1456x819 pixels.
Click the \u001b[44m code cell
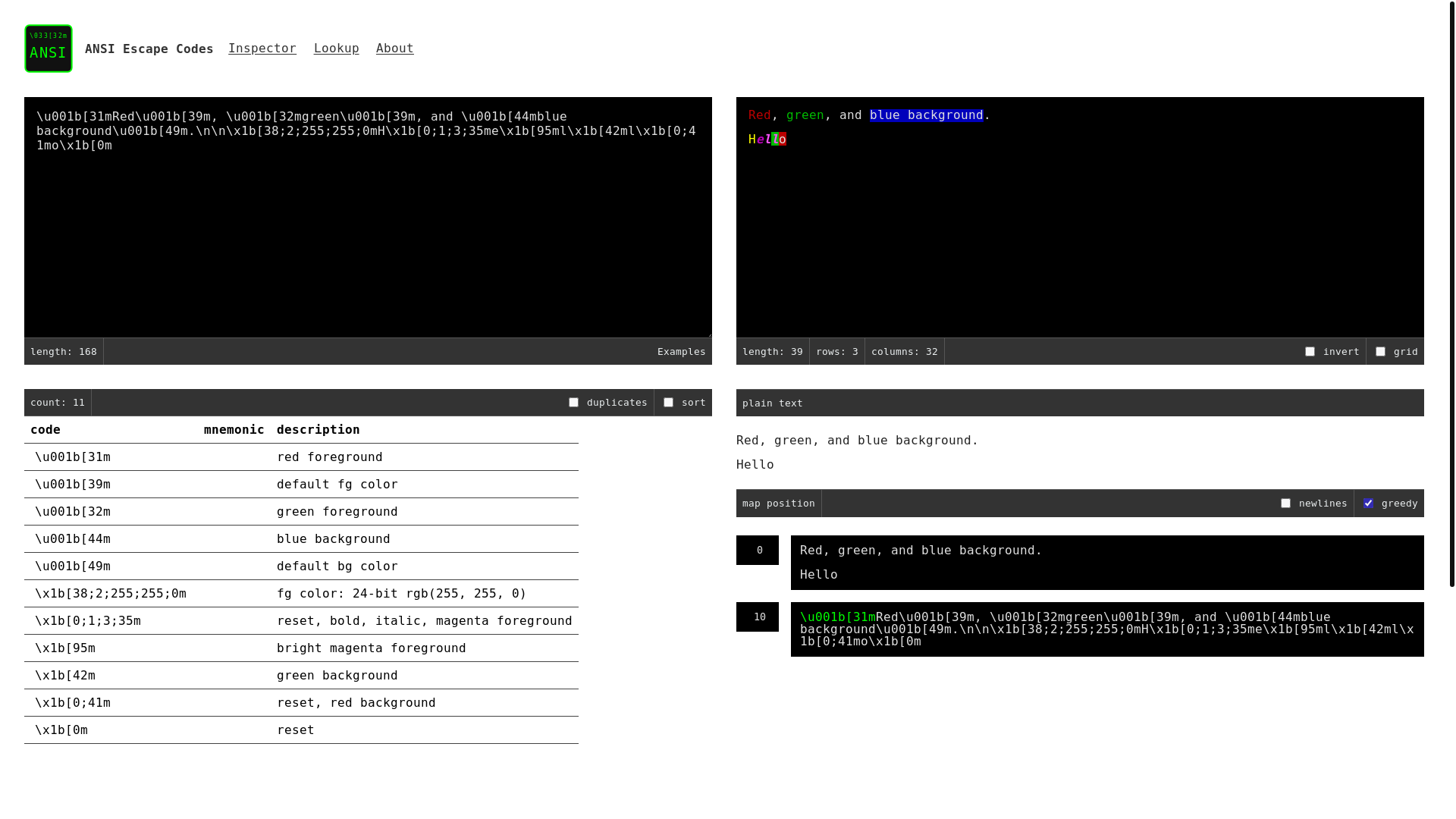73,539
